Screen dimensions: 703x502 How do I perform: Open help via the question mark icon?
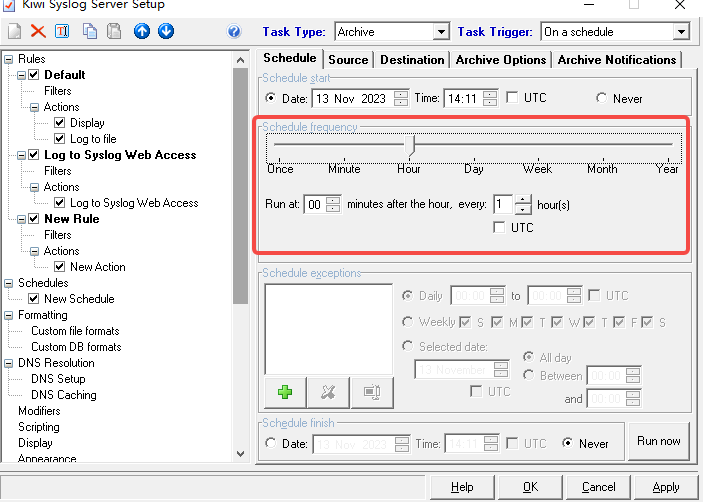click(234, 31)
